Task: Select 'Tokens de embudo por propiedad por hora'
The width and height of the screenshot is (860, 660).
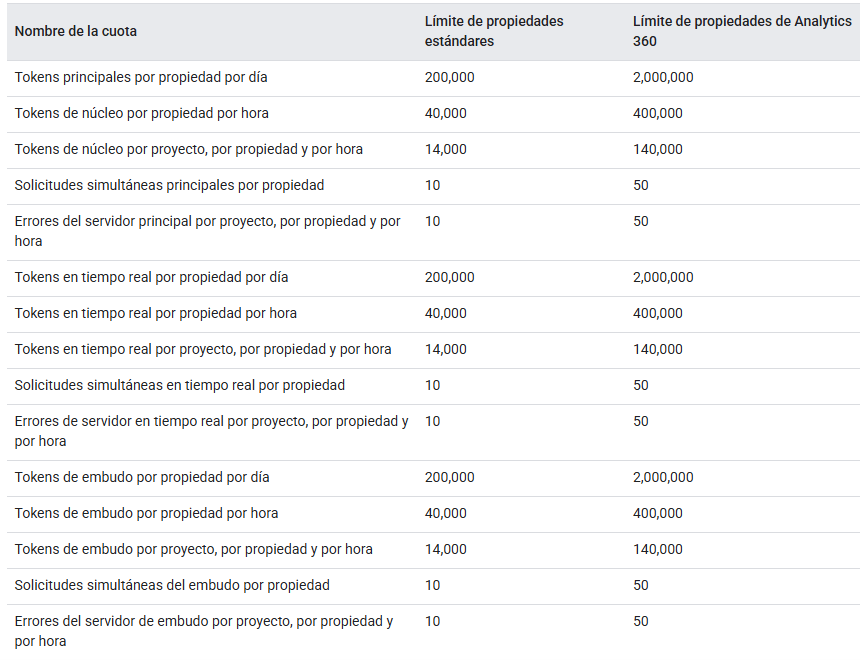Action: tap(146, 513)
